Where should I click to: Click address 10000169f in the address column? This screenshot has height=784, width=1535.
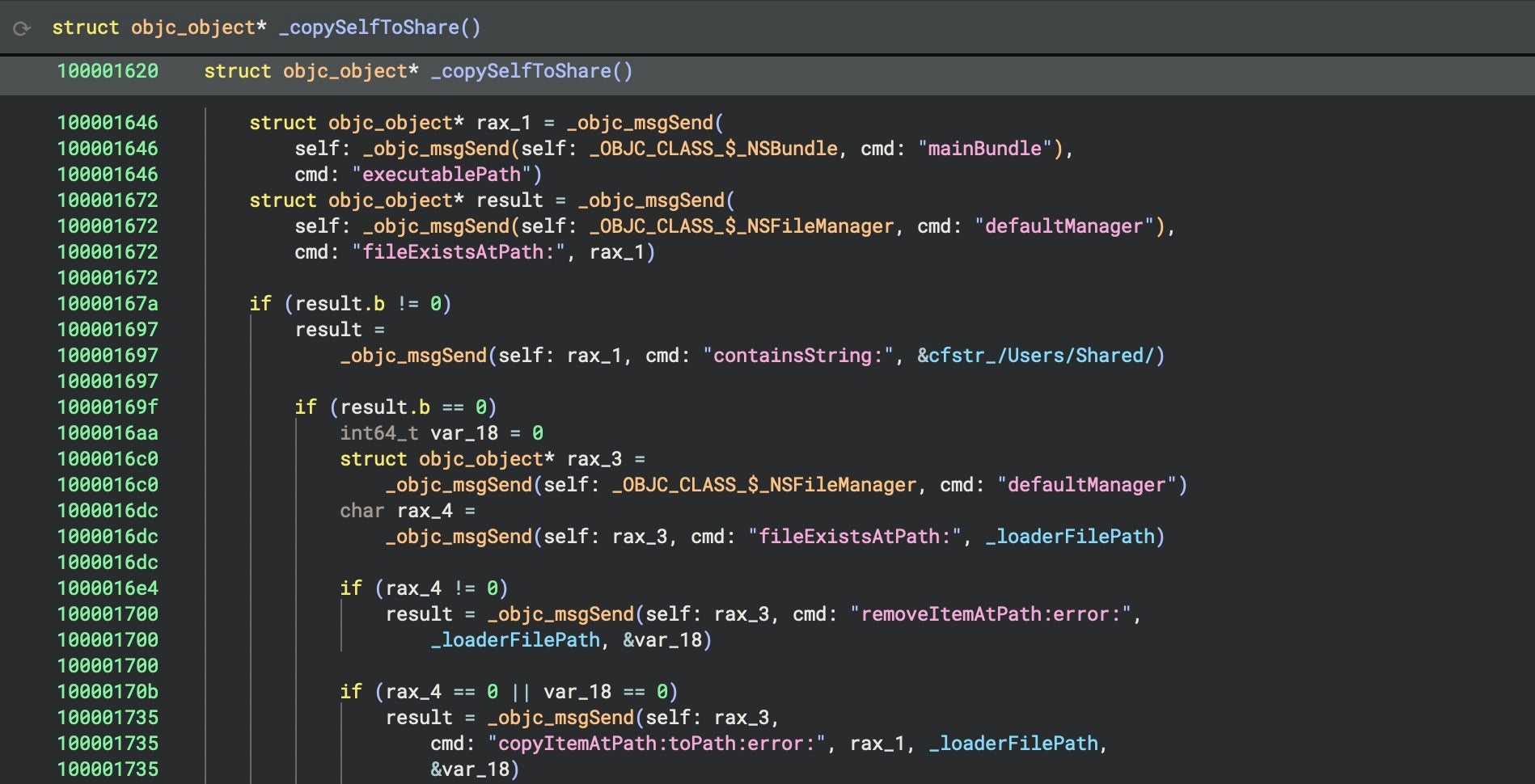(108, 407)
